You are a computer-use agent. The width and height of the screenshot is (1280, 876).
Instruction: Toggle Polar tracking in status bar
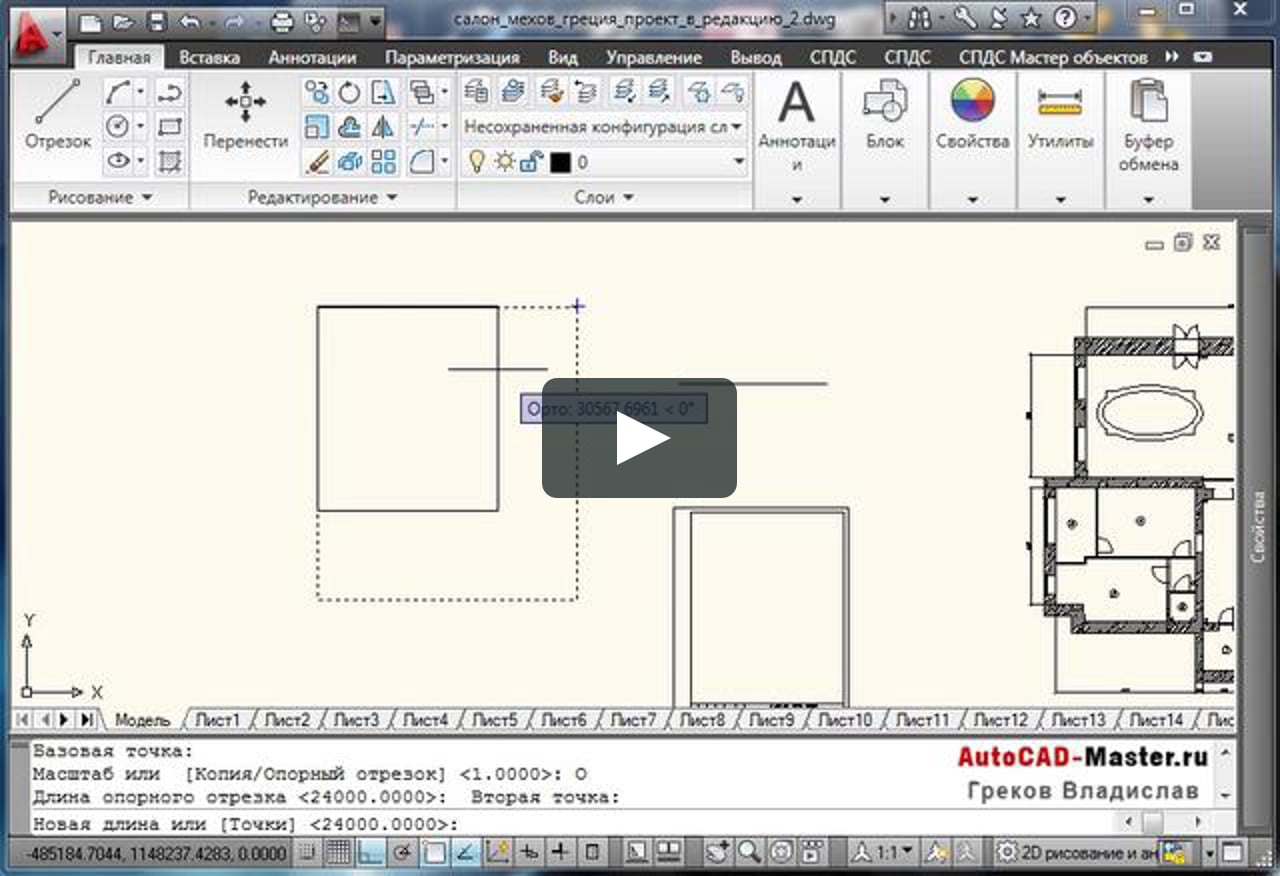point(403,853)
